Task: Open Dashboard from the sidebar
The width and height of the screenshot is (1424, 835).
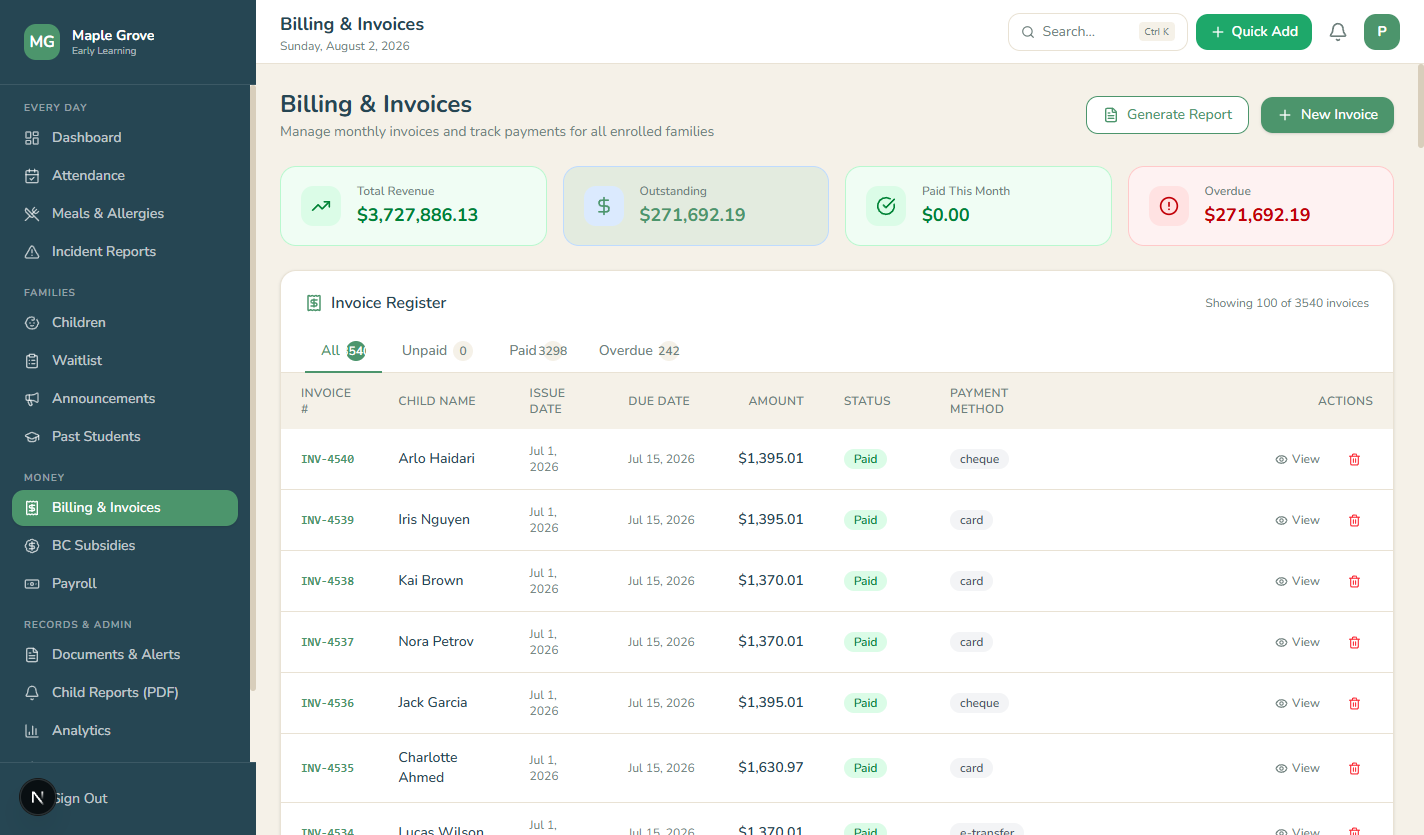Action: tap(125, 138)
